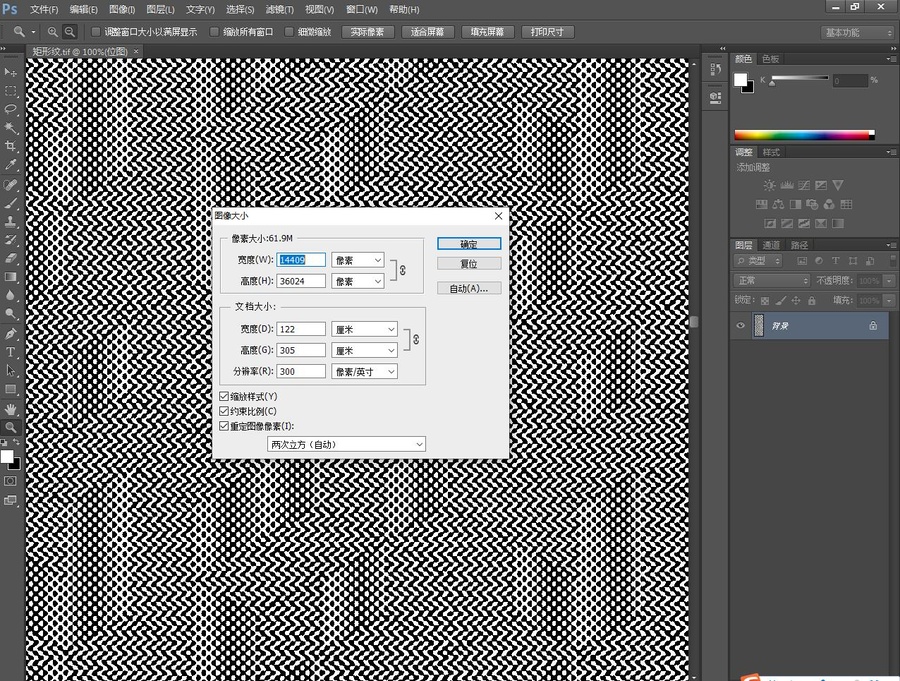Select the Crop tool
Screen dimensions: 900x681
[10, 146]
